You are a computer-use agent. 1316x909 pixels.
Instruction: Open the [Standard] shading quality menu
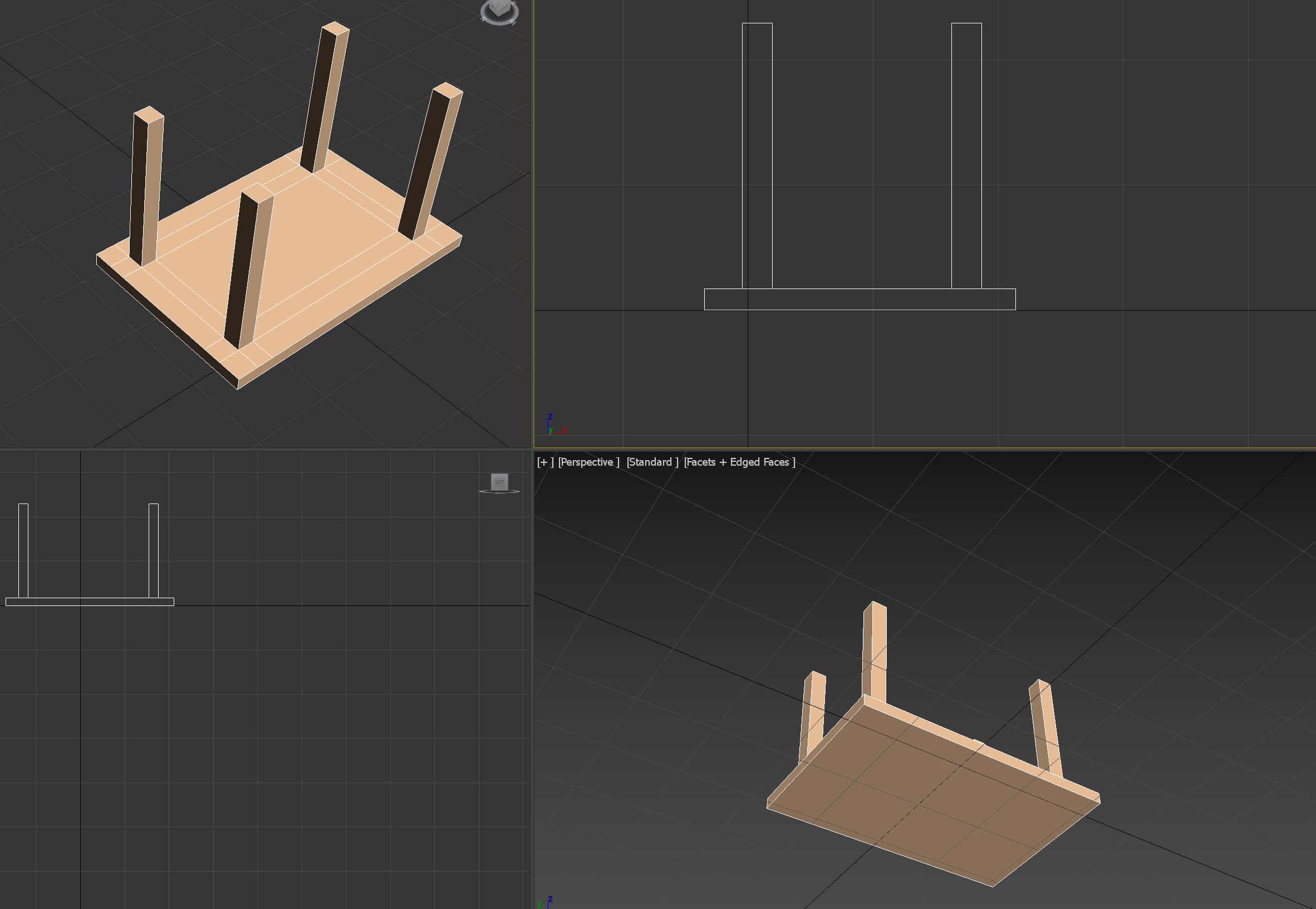[652, 462]
